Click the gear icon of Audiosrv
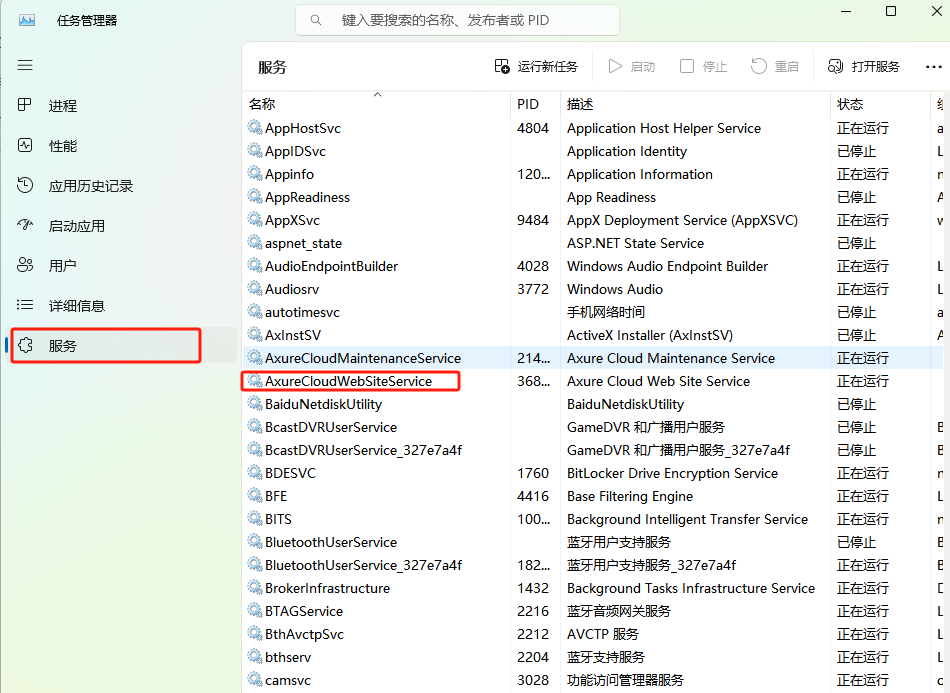This screenshot has height=693, width=950. tap(255, 289)
